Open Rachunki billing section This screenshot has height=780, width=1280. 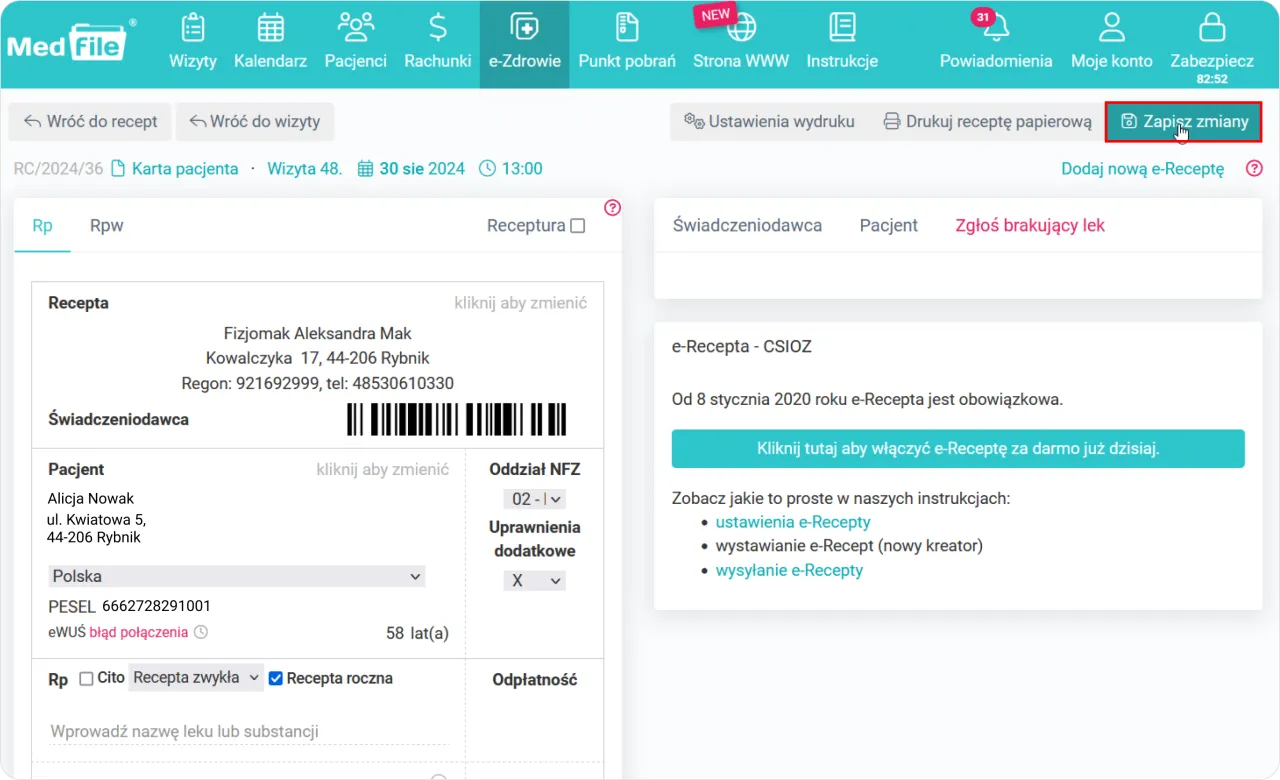(x=437, y=42)
